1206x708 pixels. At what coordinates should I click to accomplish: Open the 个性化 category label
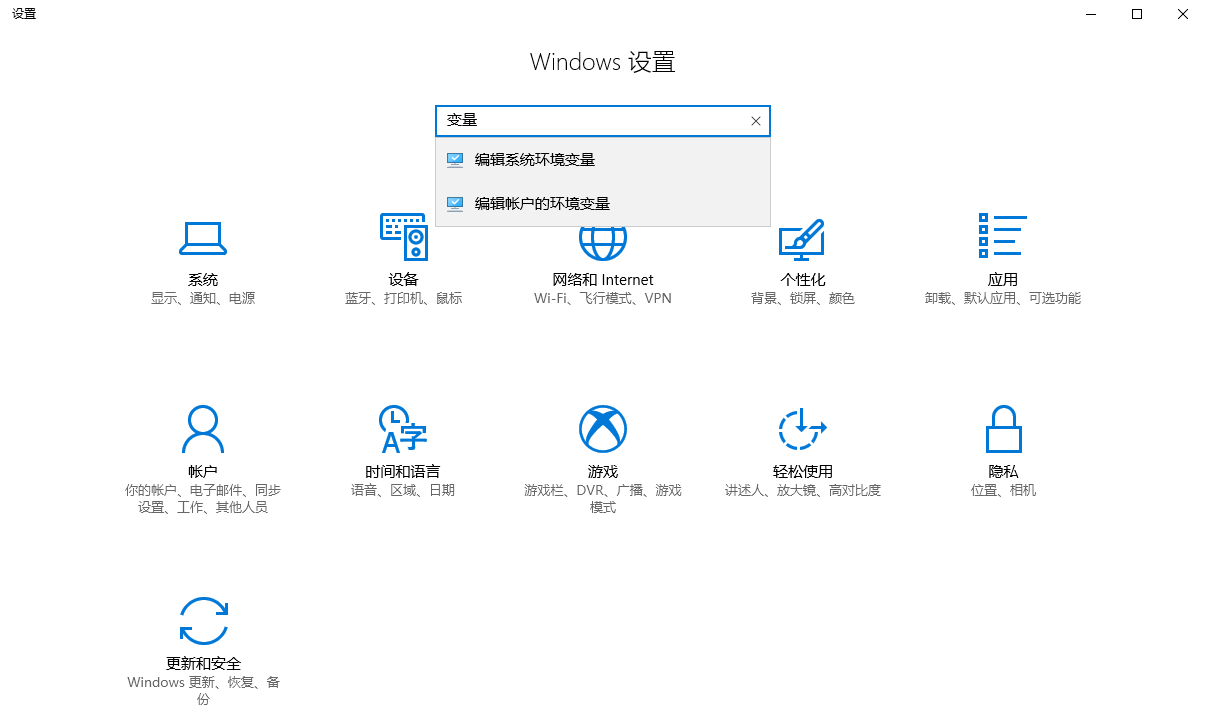click(x=803, y=280)
